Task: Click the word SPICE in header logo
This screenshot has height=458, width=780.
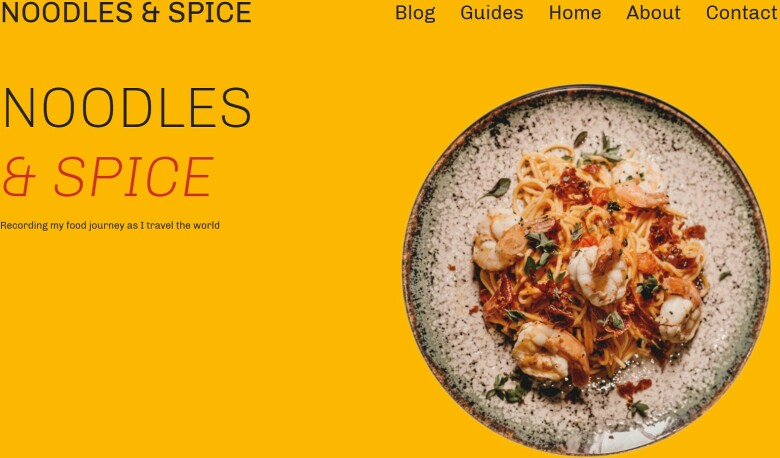Action: click(x=209, y=12)
